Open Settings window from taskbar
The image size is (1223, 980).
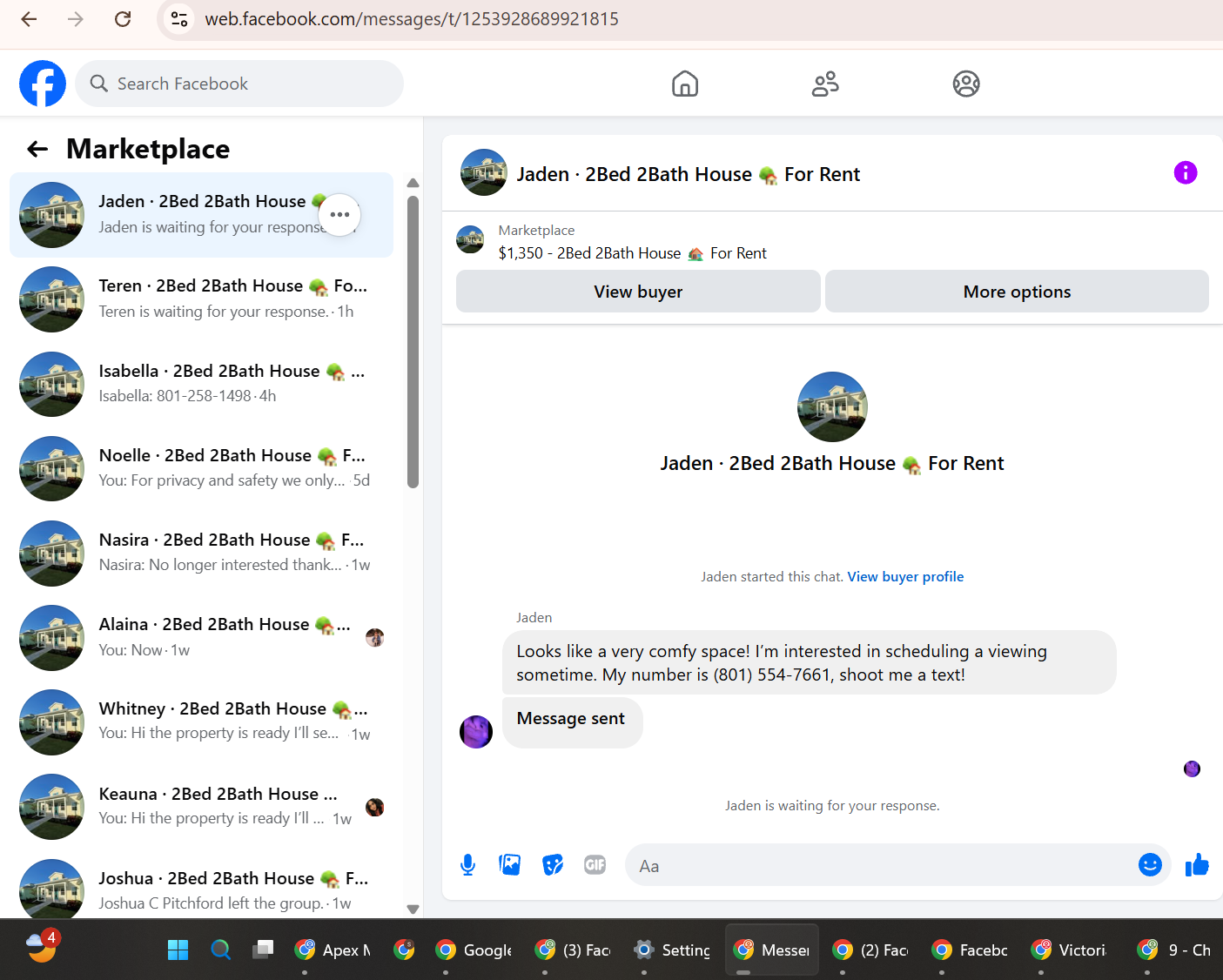coord(673,950)
